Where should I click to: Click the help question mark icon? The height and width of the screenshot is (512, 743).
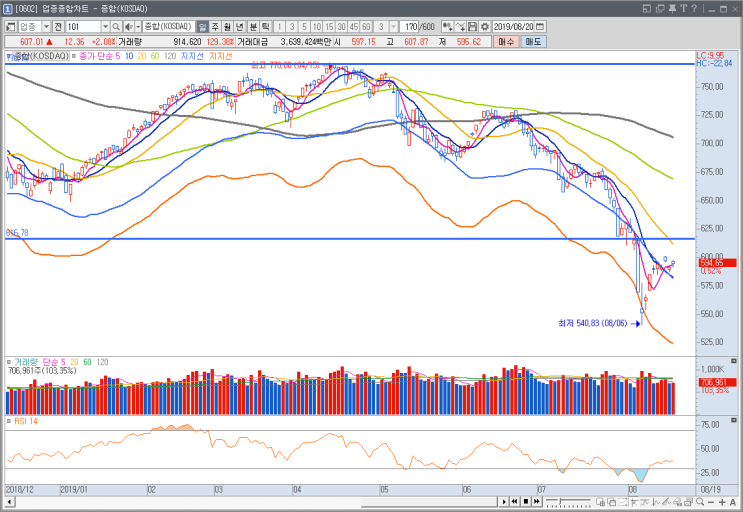[694, 9]
